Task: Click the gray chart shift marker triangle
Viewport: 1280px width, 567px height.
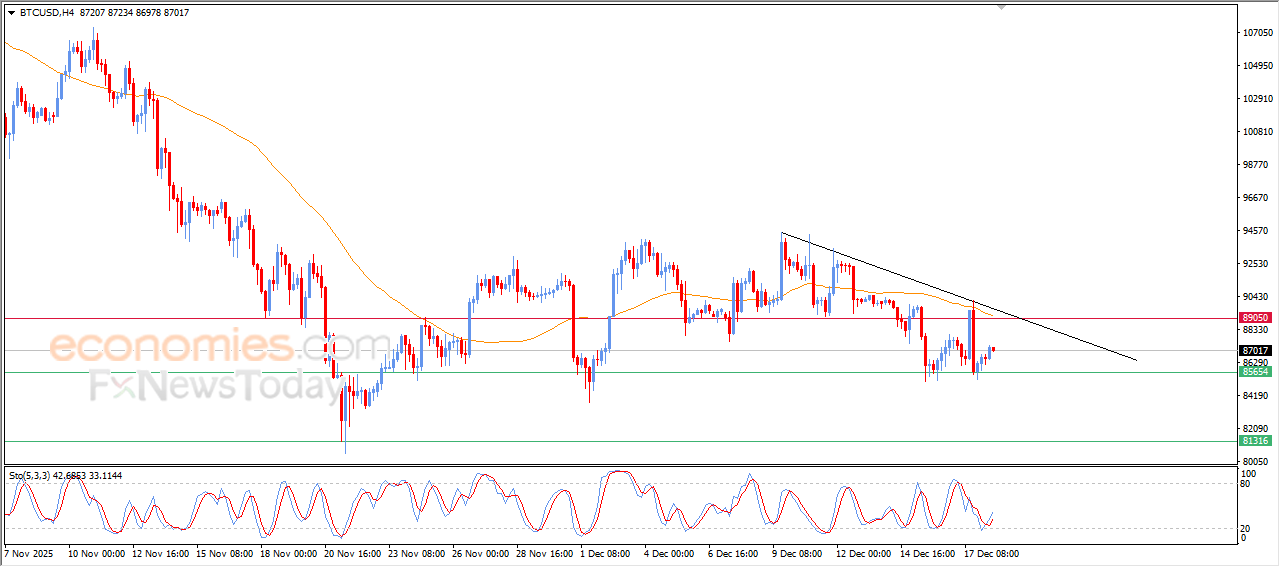Action: tap(1002, 8)
